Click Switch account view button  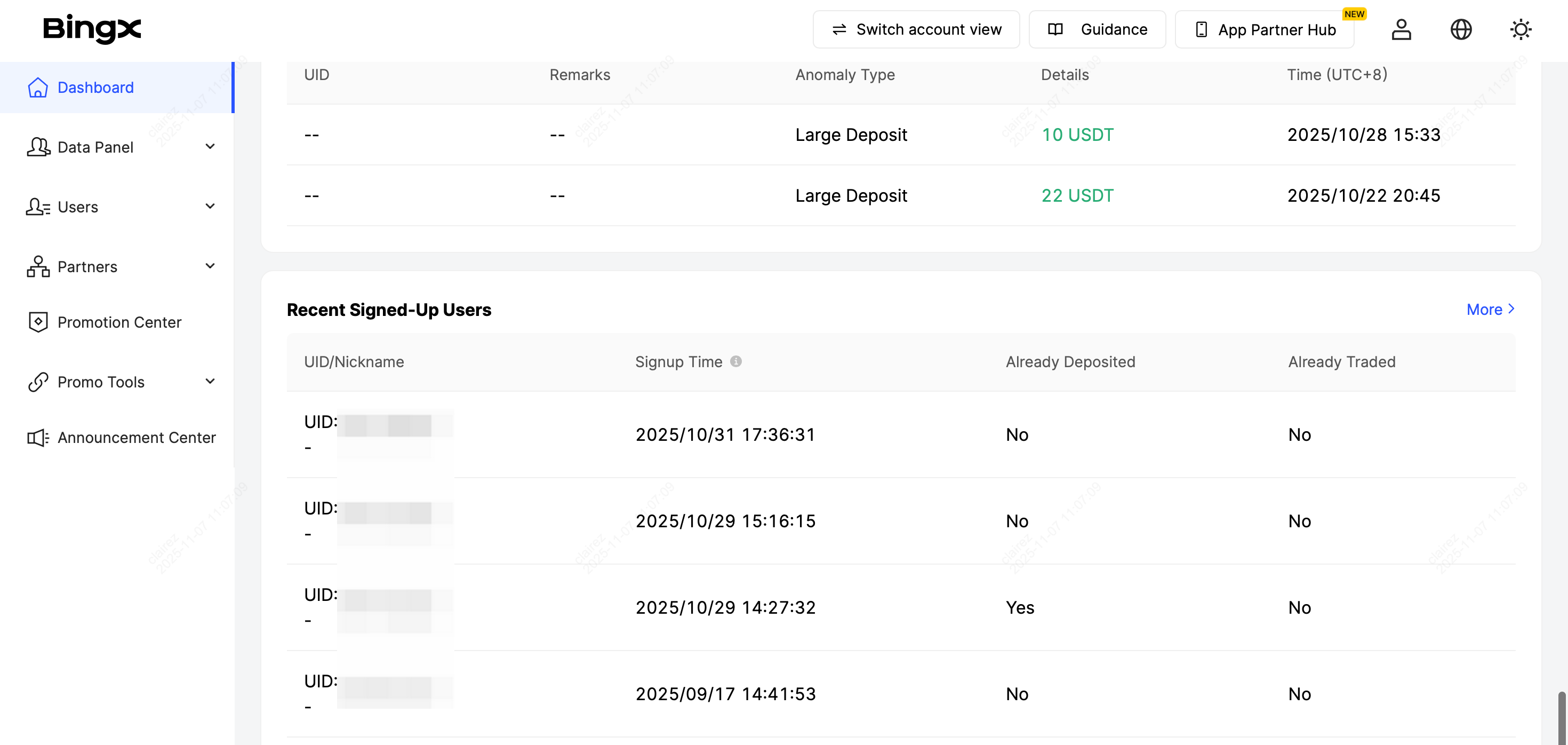pyautogui.click(x=916, y=29)
